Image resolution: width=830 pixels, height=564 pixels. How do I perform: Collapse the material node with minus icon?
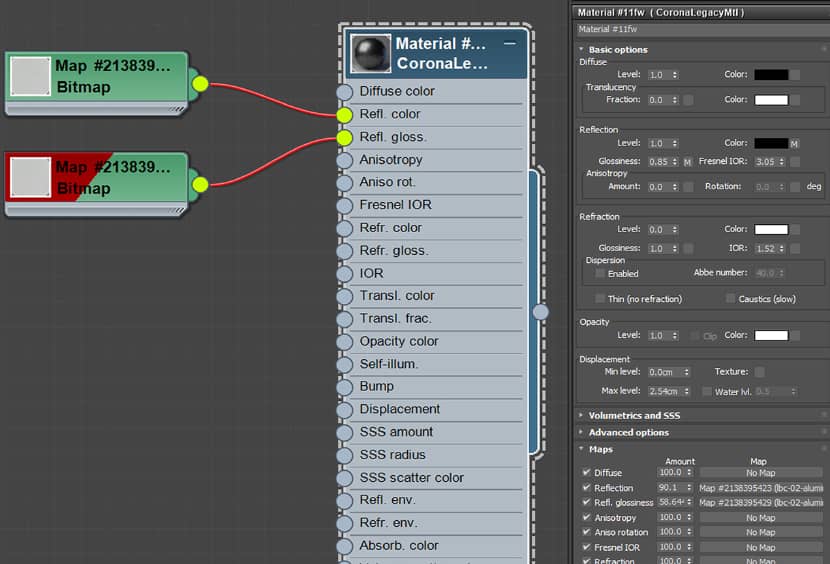point(510,43)
